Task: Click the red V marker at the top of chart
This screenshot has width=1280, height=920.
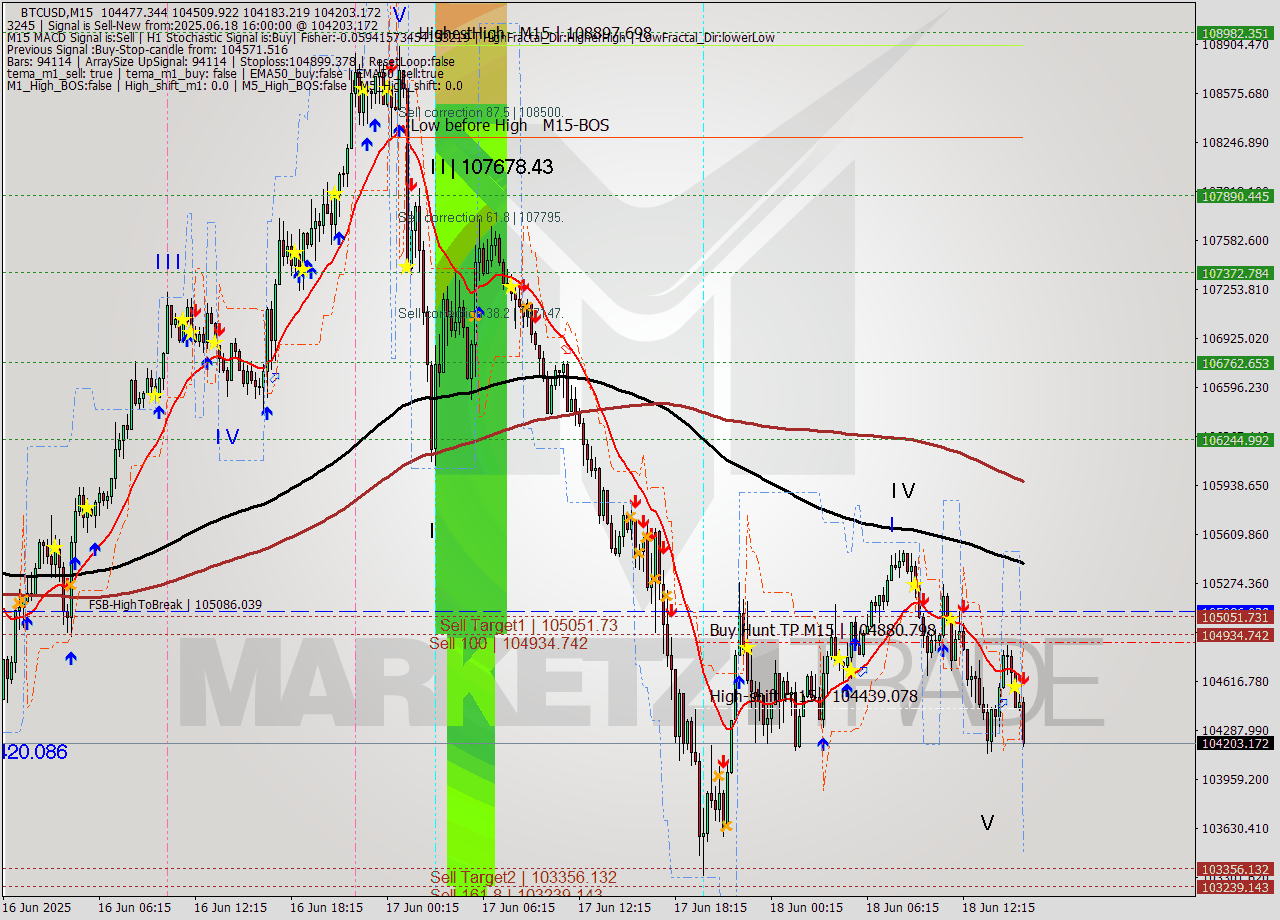Action: (x=398, y=14)
